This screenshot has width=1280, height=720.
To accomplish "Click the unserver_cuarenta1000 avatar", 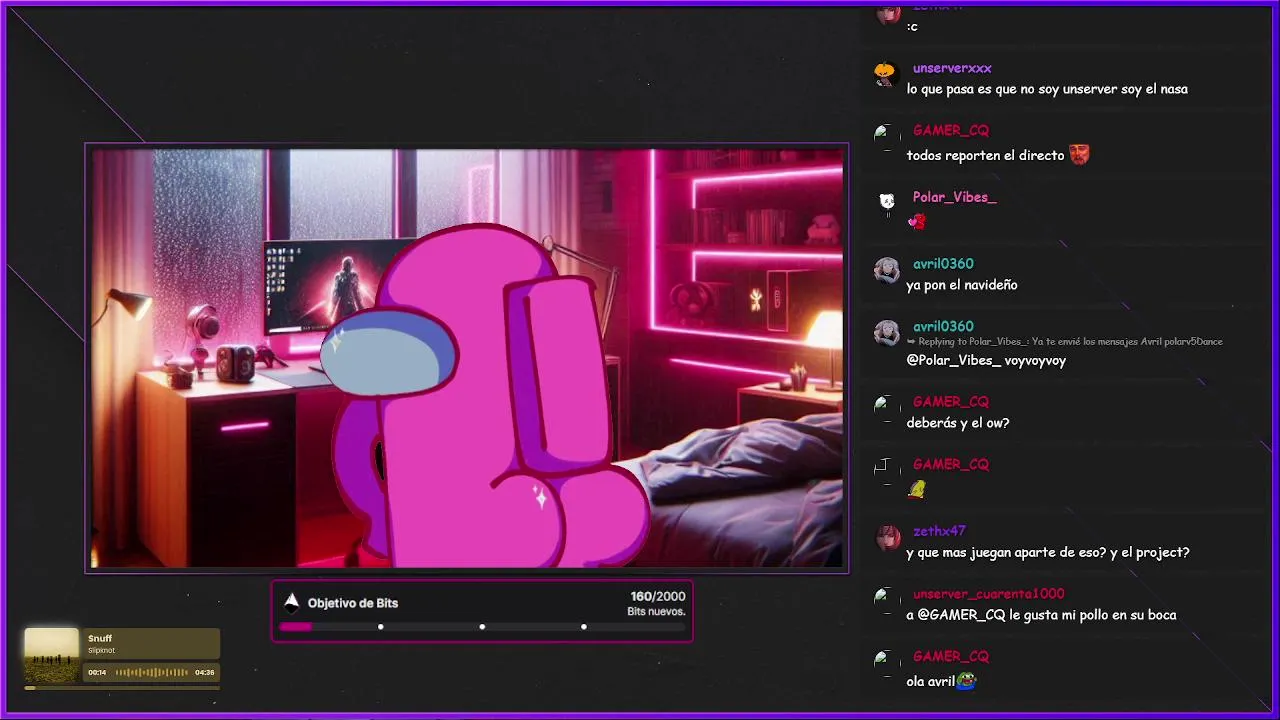I will point(885,599).
